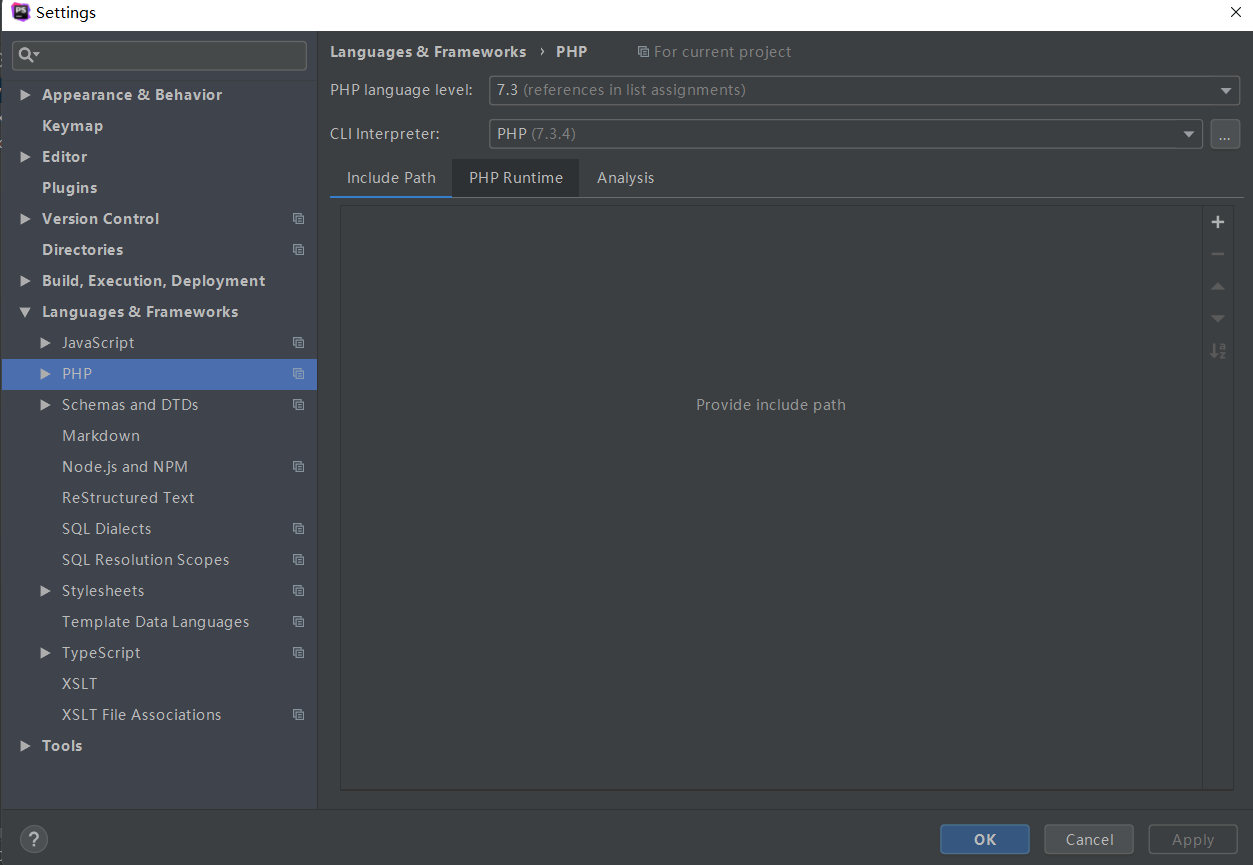Click the sort alphabetically icon

click(x=1217, y=351)
